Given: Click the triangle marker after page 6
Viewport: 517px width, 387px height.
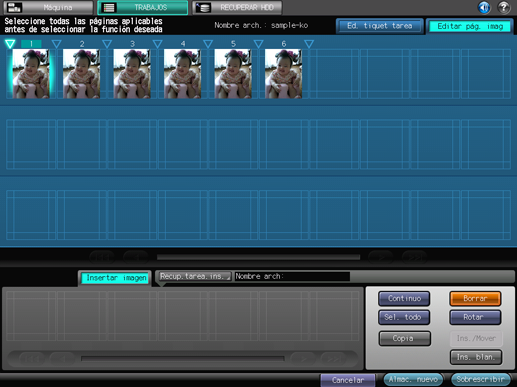Looking at the screenshot, I should tap(309, 44).
